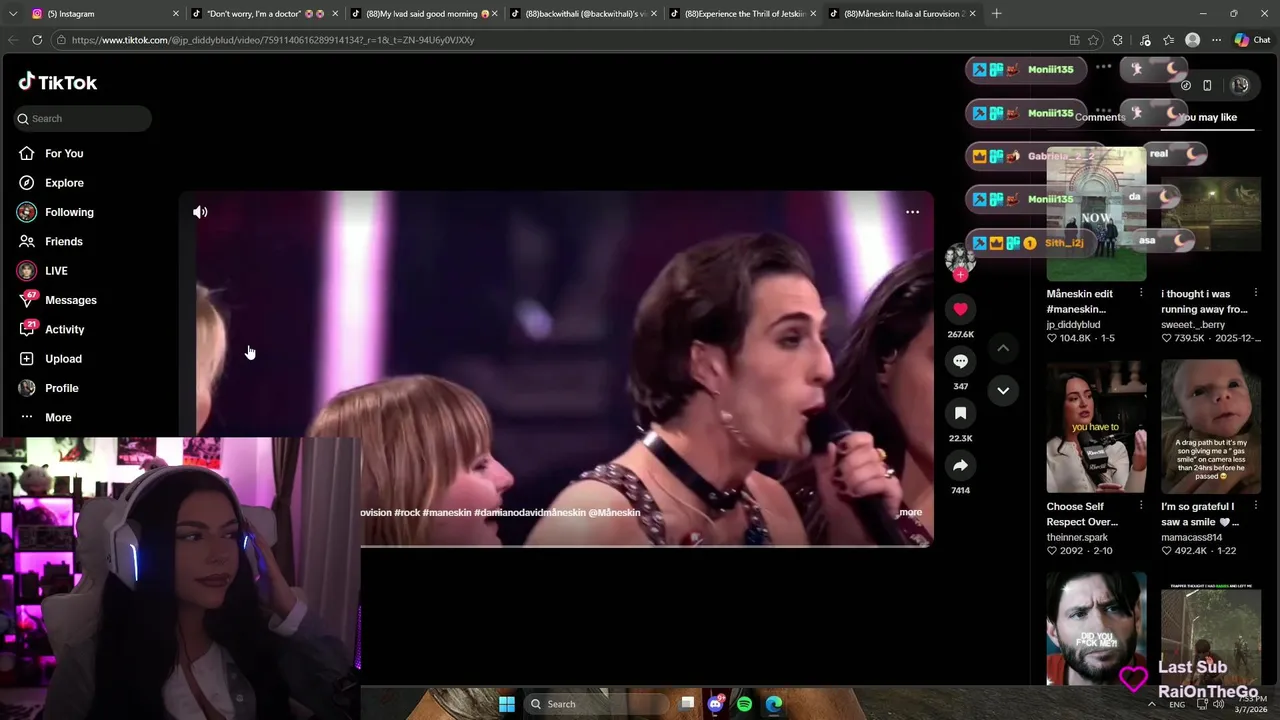
Task: Follow the creator via plus avatar
Action: [x=960, y=275]
